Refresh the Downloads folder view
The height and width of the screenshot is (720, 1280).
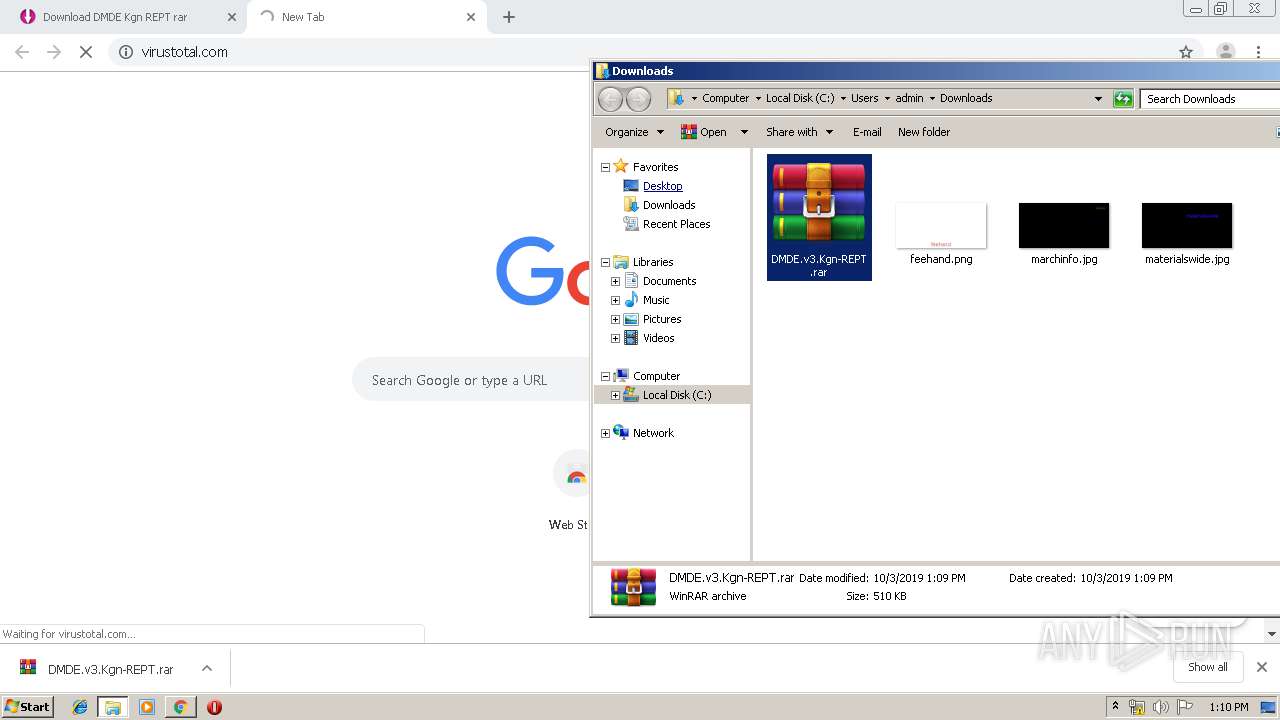click(1123, 99)
